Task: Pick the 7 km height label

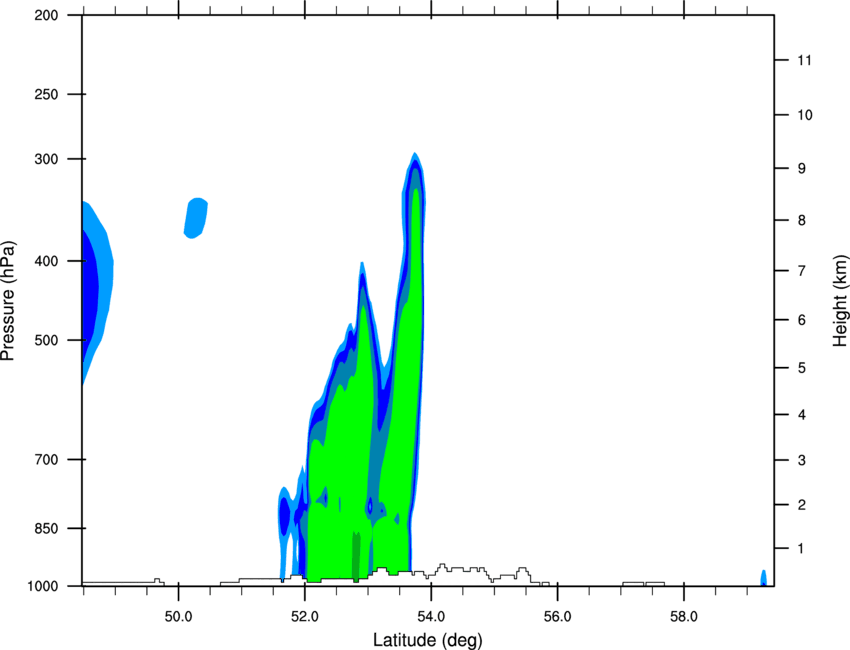Action: click(802, 271)
